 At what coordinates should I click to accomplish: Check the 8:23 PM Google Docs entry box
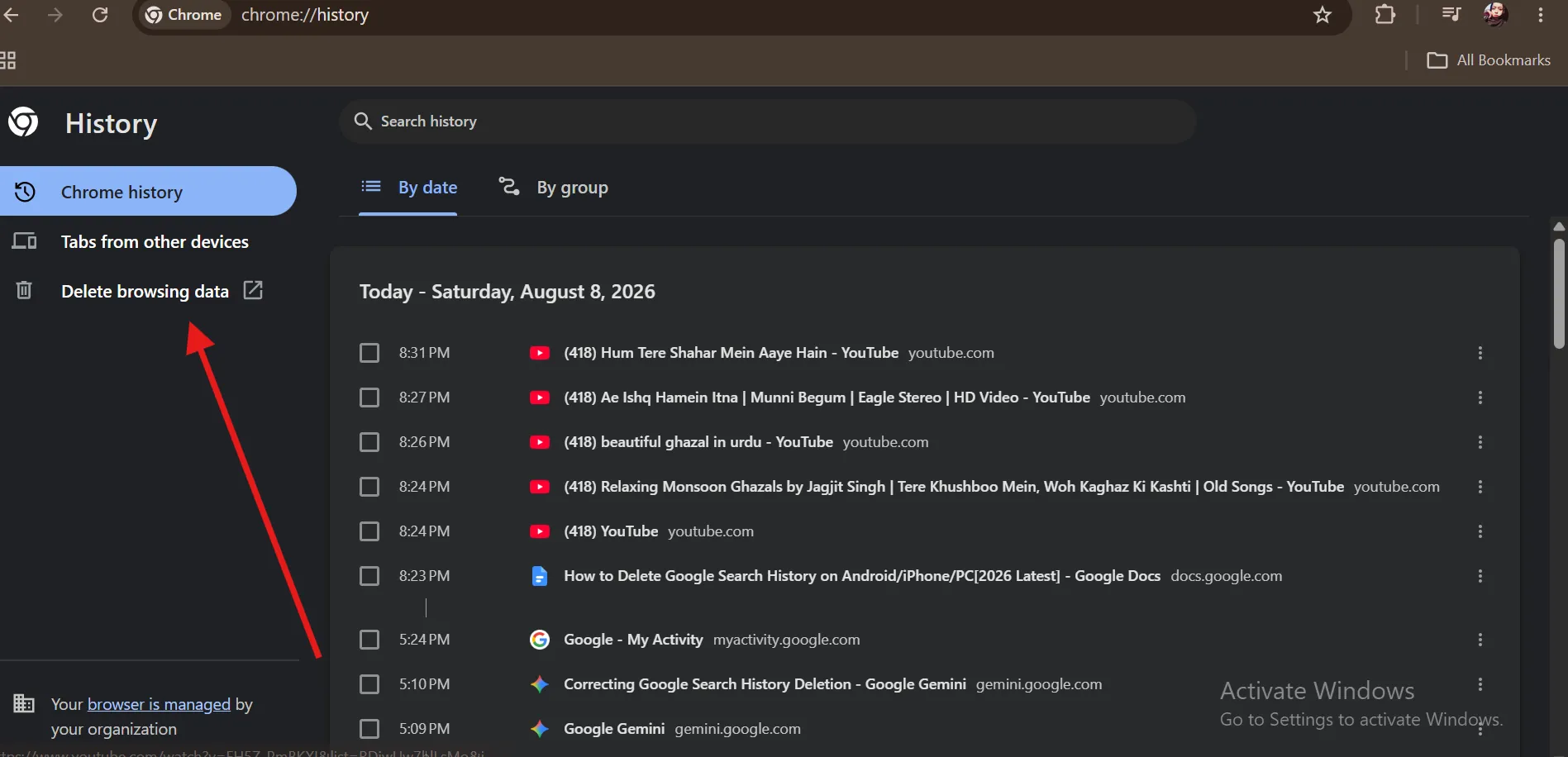point(369,576)
